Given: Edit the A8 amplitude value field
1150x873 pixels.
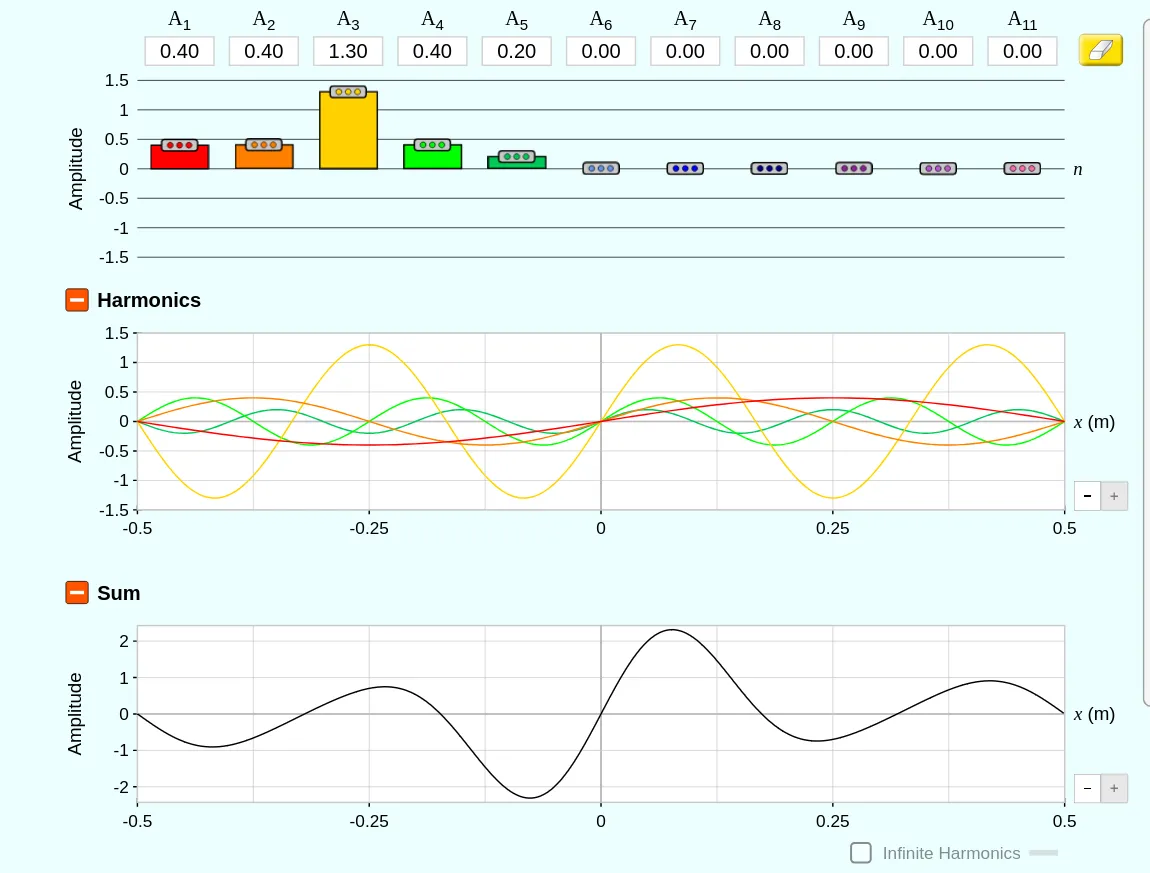Looking at the screenshot, I should [769, 51].
